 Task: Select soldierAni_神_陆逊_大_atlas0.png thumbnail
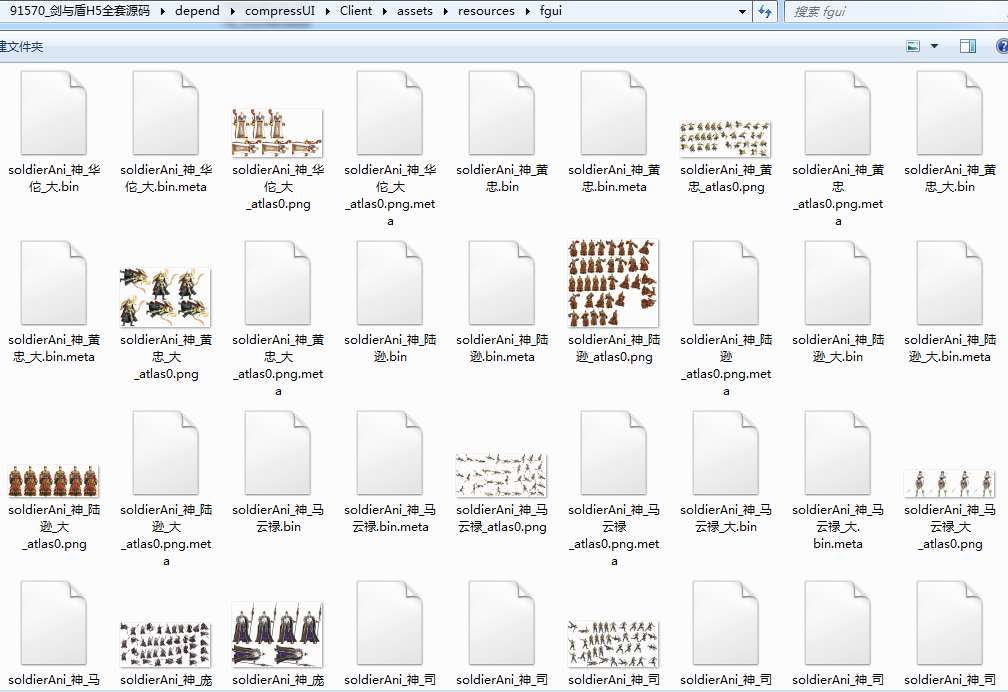coord(53,481)
